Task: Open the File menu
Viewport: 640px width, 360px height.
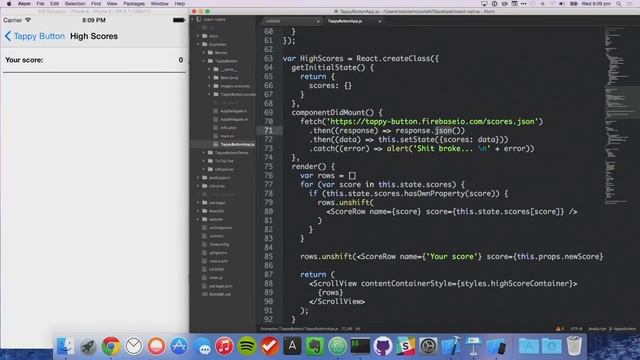Action: (40, 4)
